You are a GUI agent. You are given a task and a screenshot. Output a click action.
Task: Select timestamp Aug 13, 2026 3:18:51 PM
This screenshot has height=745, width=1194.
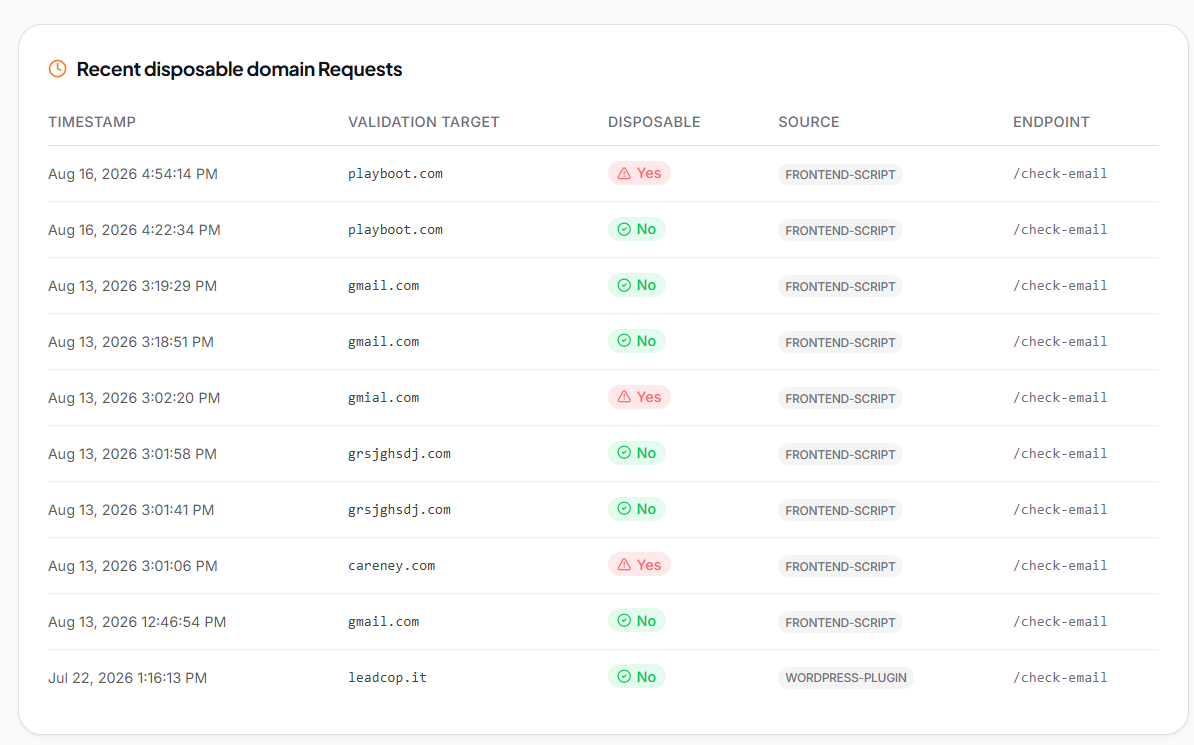point(131,342)
